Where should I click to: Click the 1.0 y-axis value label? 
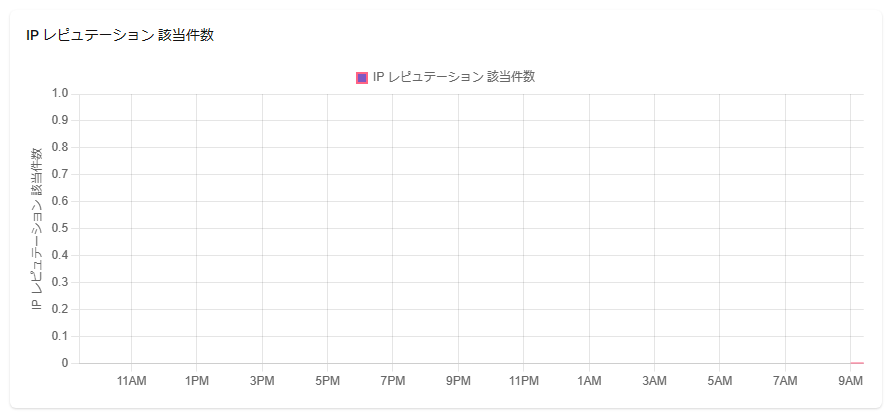pyautogui.click(x=59, y=94)
